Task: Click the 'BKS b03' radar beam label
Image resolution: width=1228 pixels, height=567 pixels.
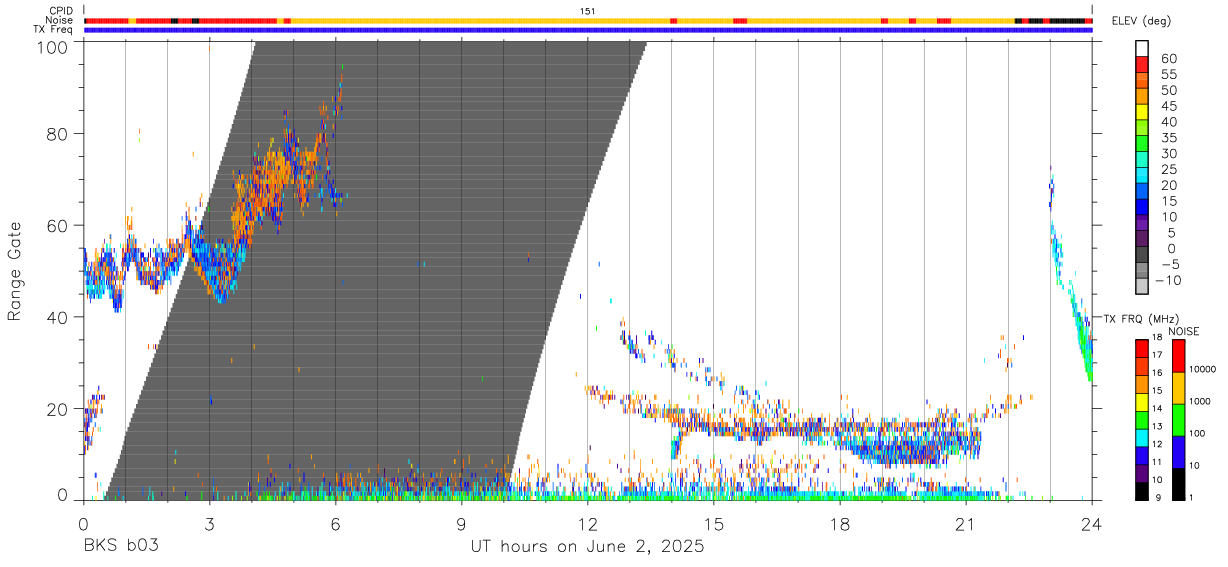Action: pyautogui.click(x=120, y=547)
